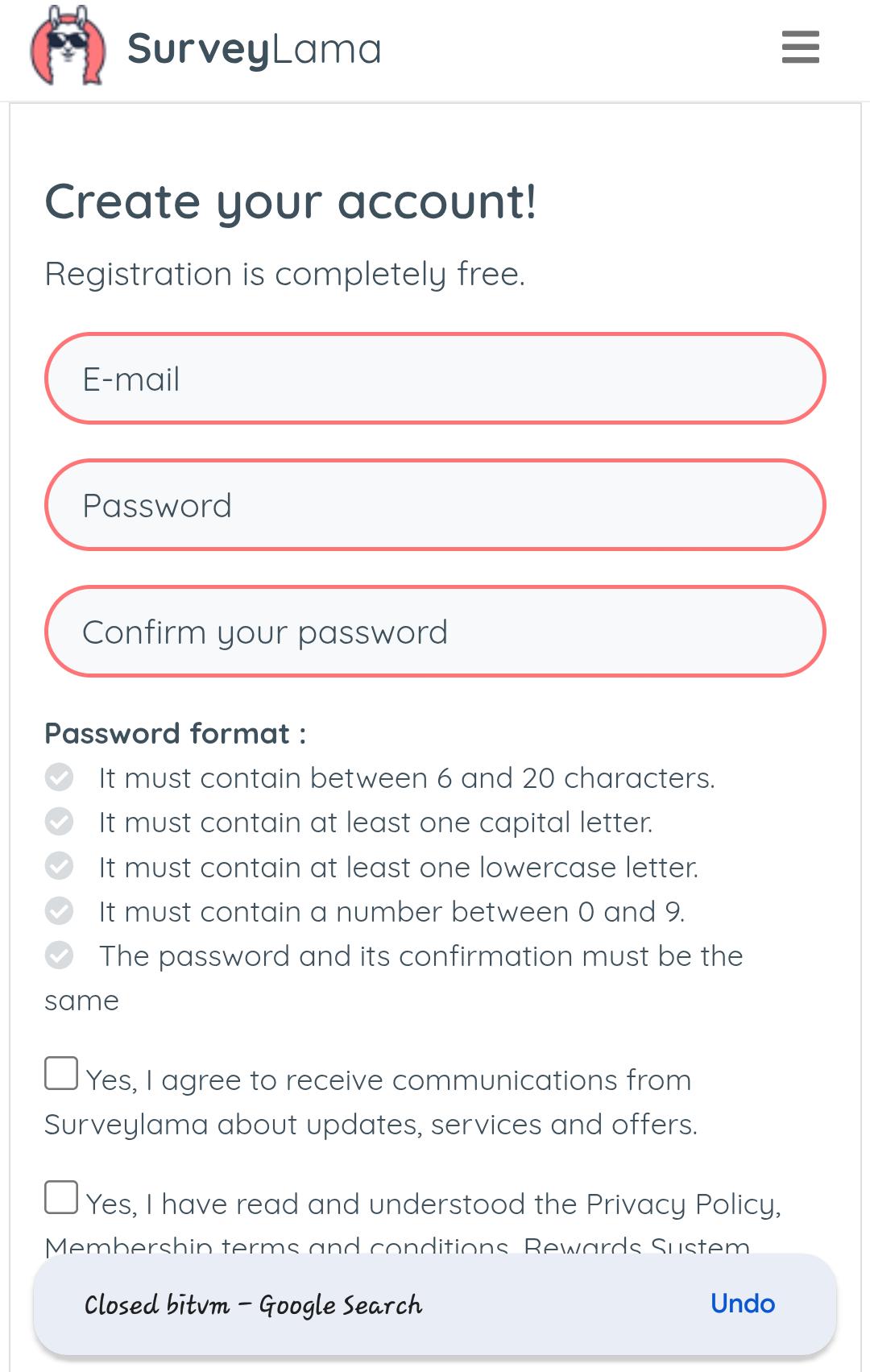Viewport: 870px width, 1372px height.
Task: Click the checkmark icon for the number rule
Action: (59, 910)
